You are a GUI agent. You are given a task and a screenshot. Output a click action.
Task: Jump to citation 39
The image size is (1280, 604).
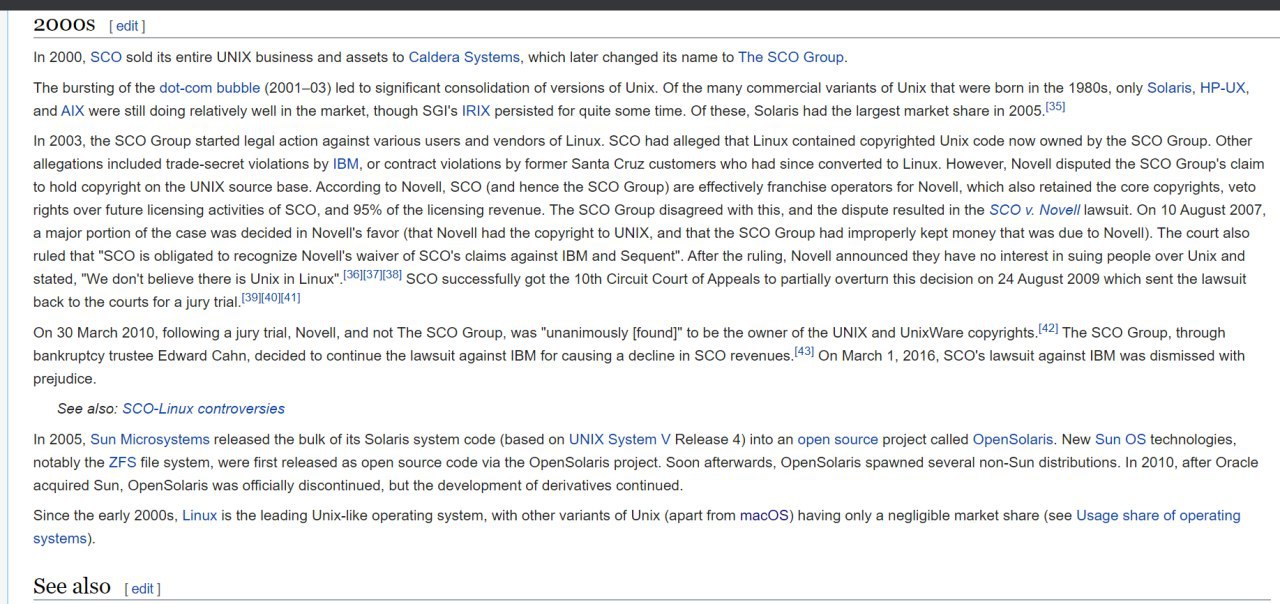click(251, 297)
